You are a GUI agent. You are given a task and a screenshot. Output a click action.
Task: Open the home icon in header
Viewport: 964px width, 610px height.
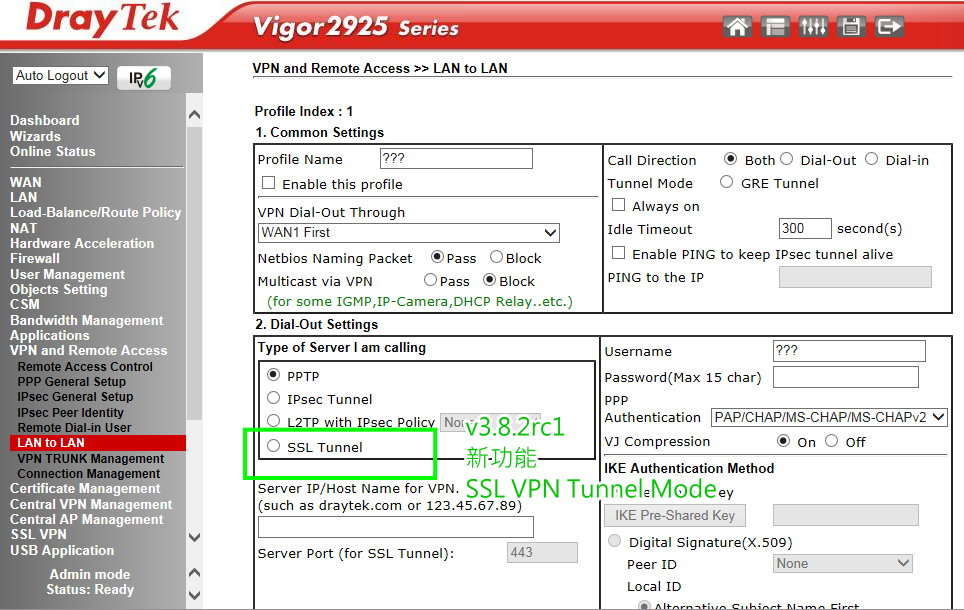(737, 26)
